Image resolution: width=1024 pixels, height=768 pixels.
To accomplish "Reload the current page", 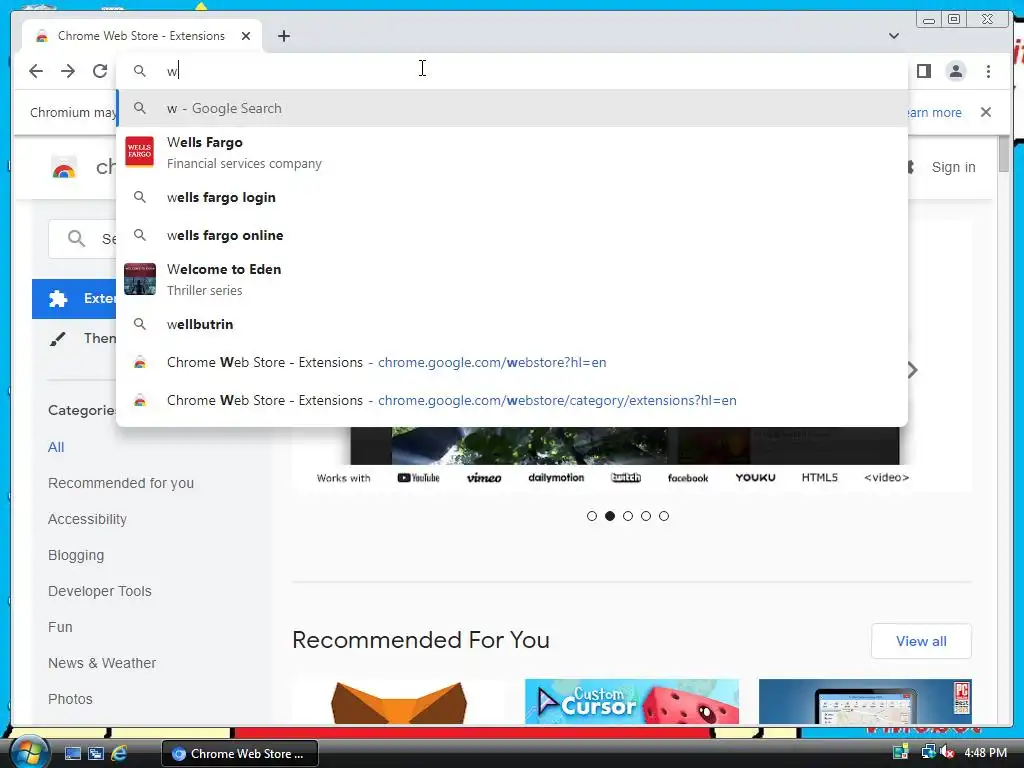I will [x=100, y=71].
